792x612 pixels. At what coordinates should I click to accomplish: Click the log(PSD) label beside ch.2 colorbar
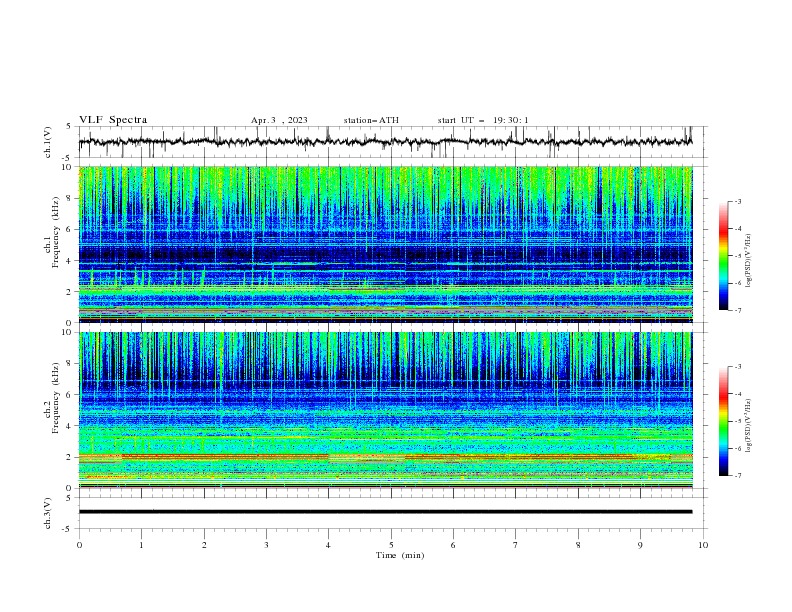(x=749, y=427)
